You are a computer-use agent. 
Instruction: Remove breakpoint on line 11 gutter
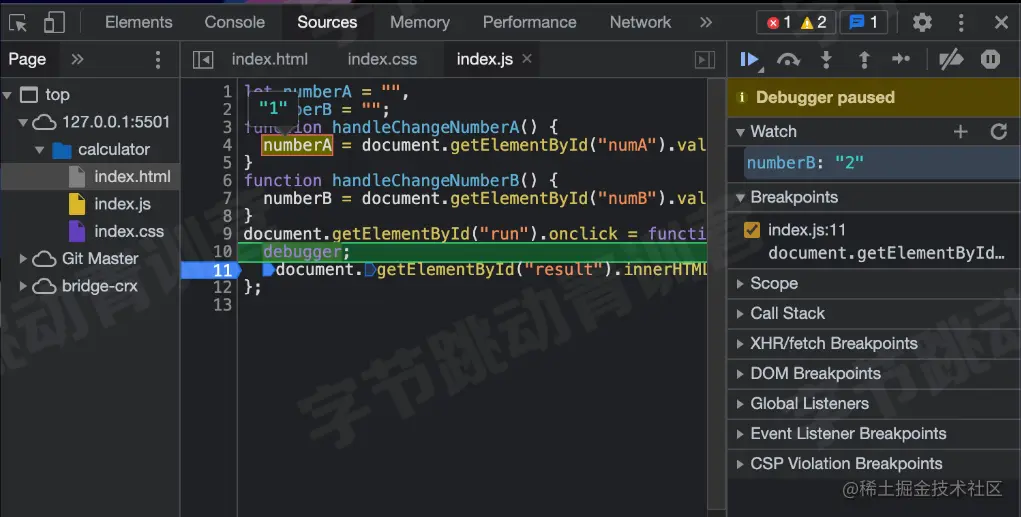pos(210,270)
